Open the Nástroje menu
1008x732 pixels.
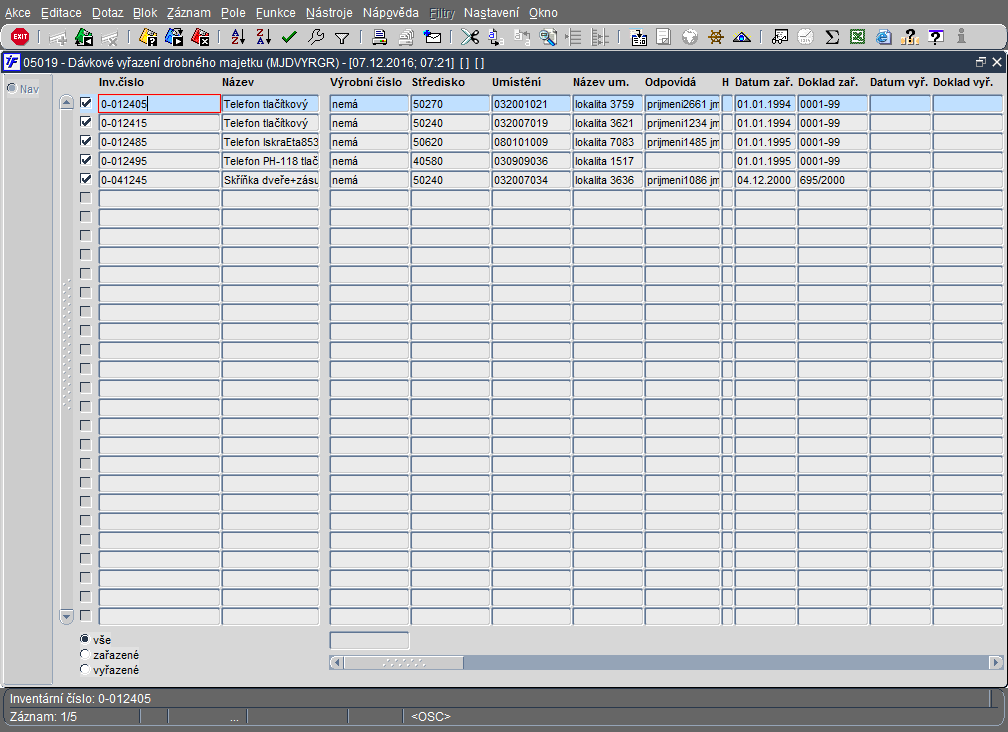329,13
